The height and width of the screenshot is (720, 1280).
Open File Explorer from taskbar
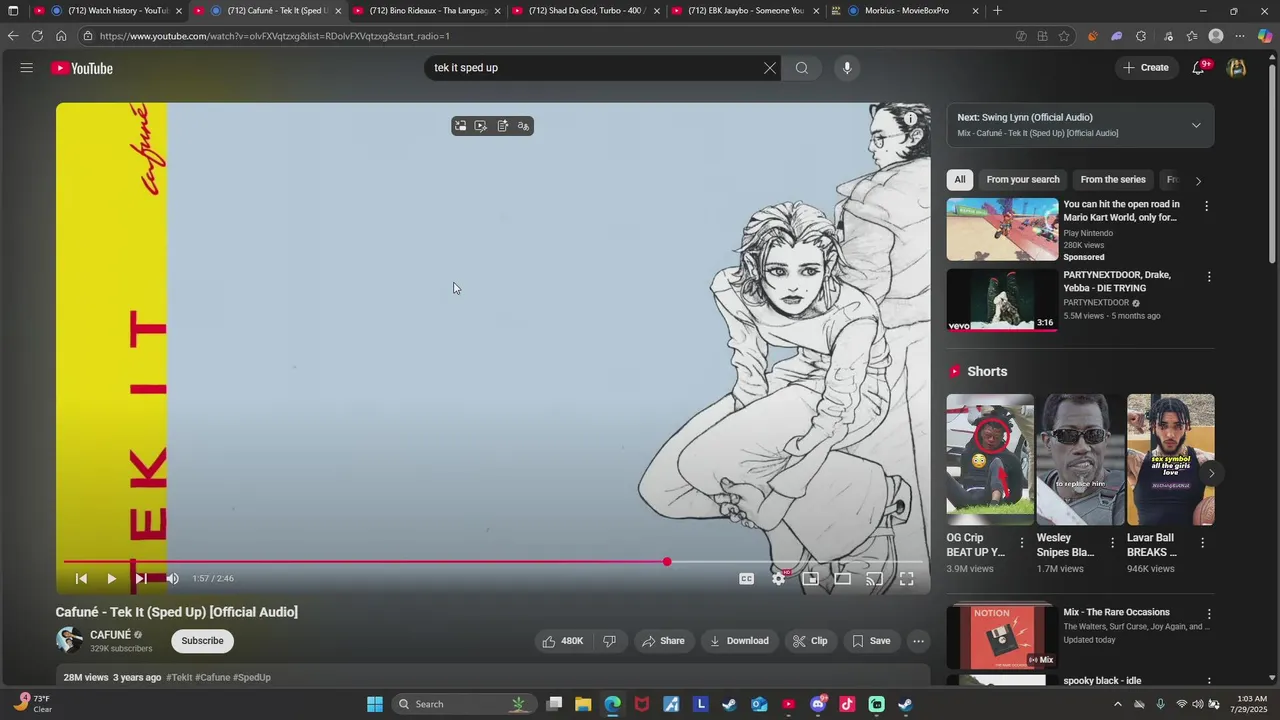583,704
